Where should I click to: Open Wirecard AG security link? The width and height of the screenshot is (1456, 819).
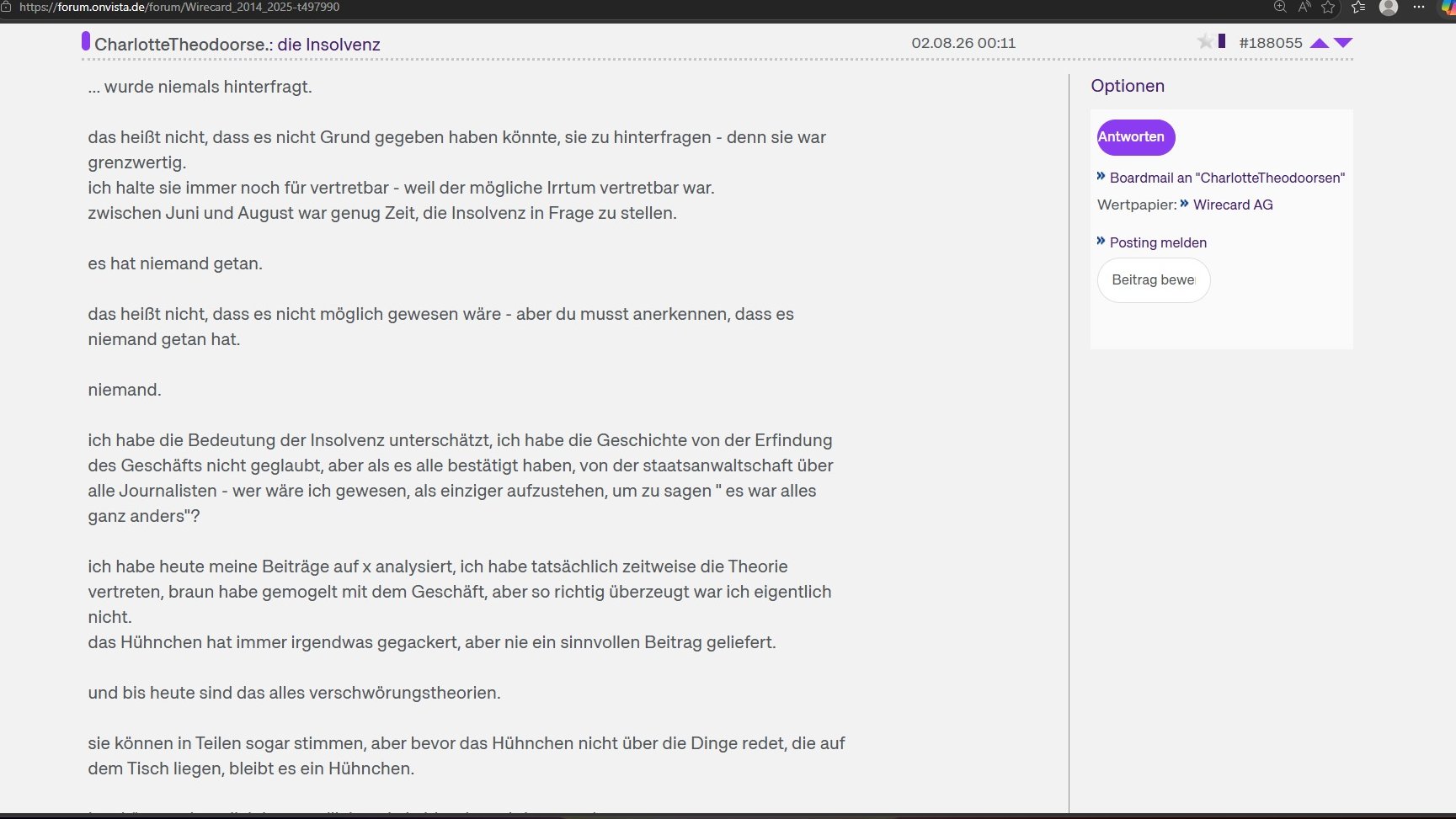click(1233, 205)
